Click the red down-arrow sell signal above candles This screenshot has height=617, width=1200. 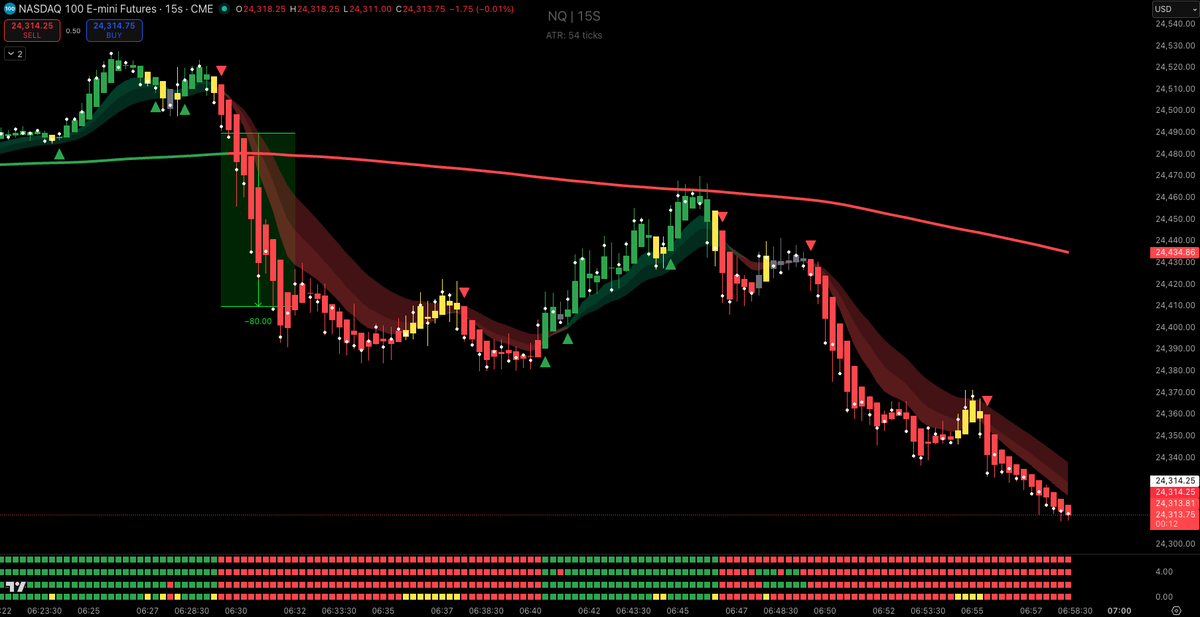tap(221, 72)
